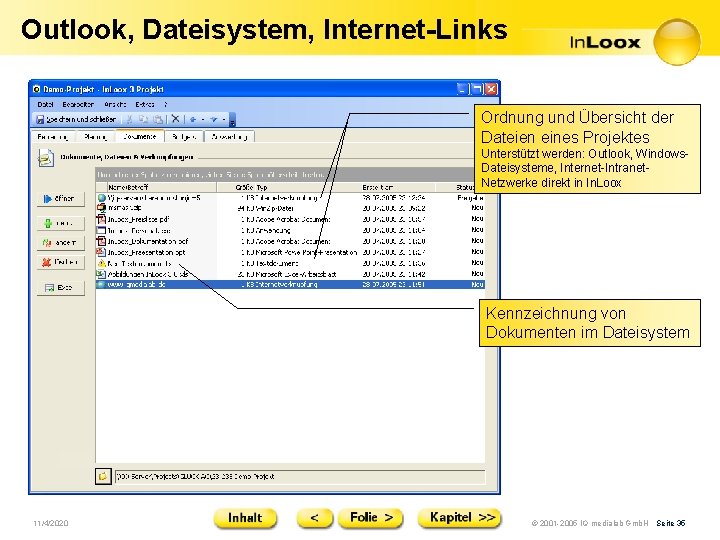Click the InLoox title bar application icon
The width and height of the screenshot is (720, 540).
[37, 89]
